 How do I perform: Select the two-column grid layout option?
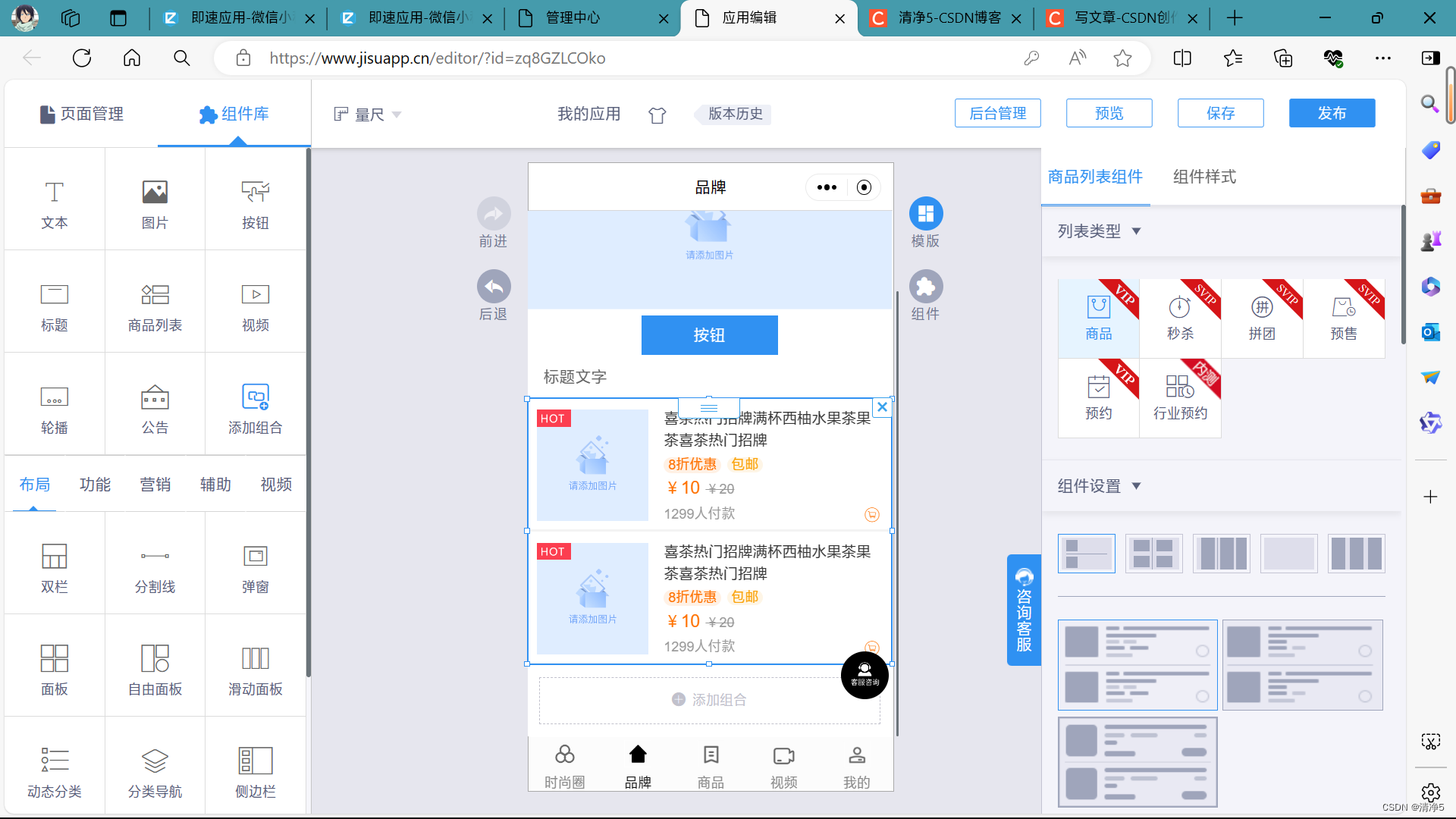[1153, 554]
